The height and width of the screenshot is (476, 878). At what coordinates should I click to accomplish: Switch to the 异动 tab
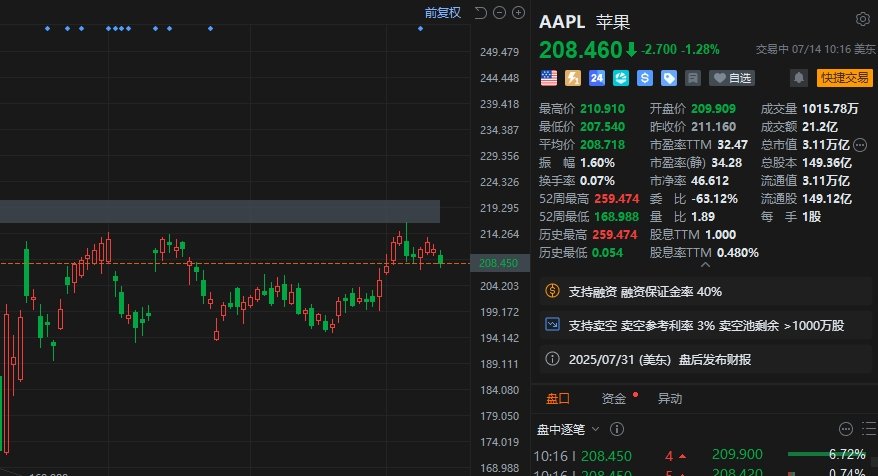[x=670, y=399]
